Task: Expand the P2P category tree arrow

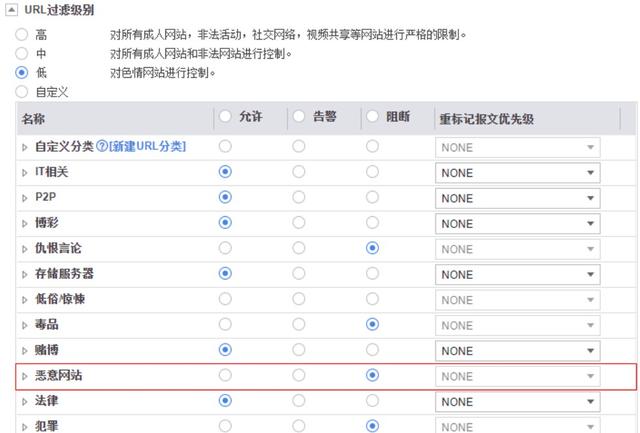Action: tap(24, 198)
